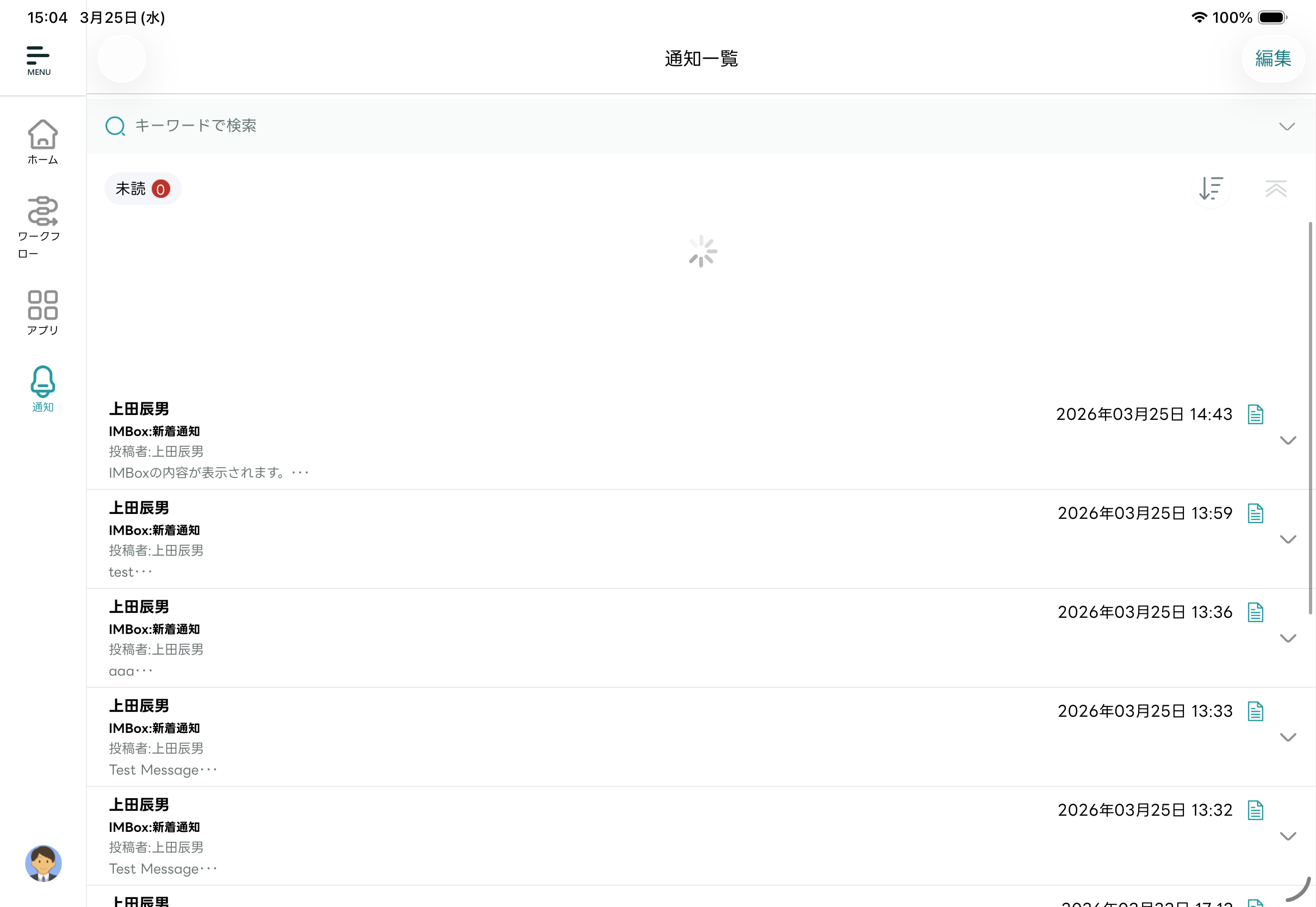Click the sort order icon
Image resolution: width=1316 pixels, height=907 pixels.
tap(1211, 189)
